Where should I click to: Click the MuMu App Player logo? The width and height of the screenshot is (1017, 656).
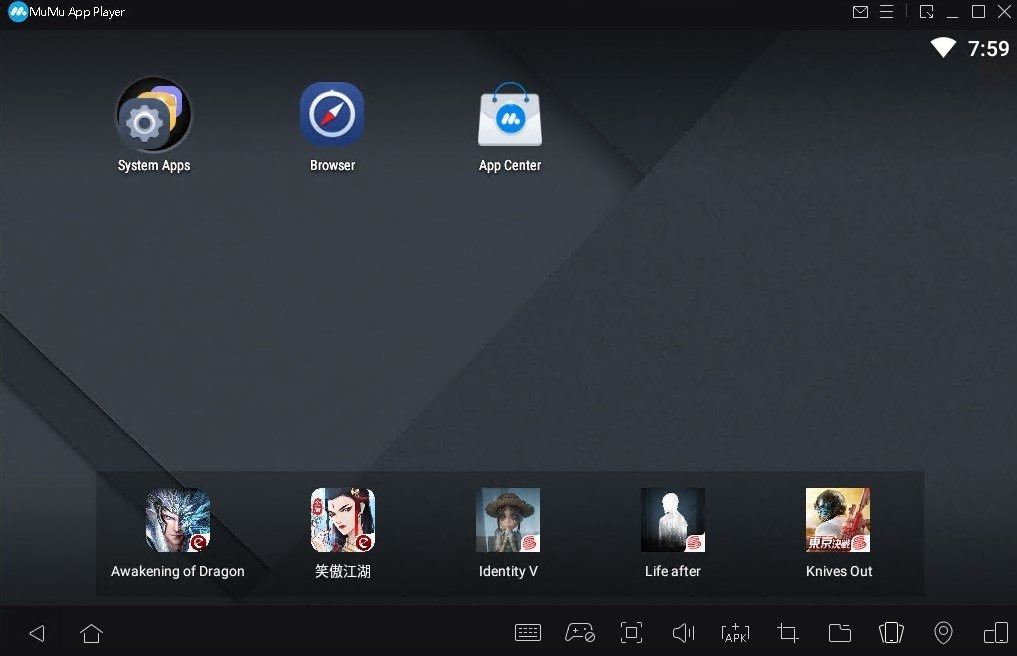(x=18, y=12)
